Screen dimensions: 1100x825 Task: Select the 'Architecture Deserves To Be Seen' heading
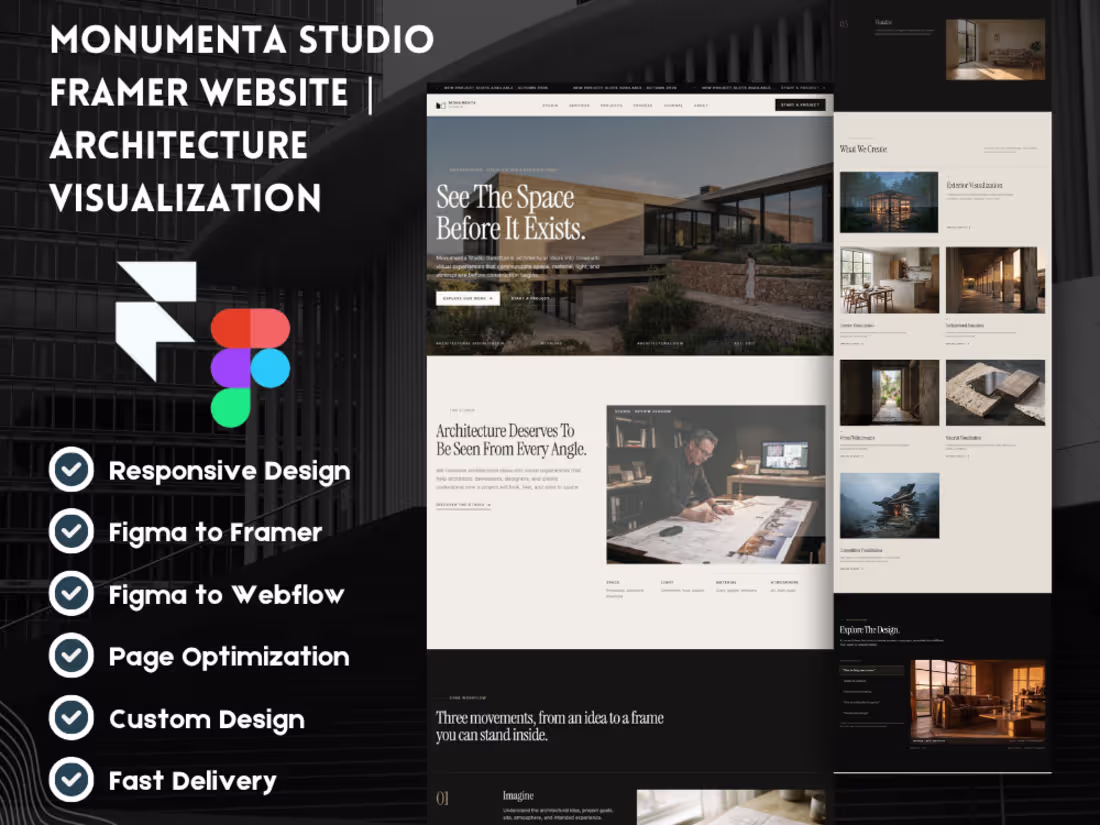511,440
